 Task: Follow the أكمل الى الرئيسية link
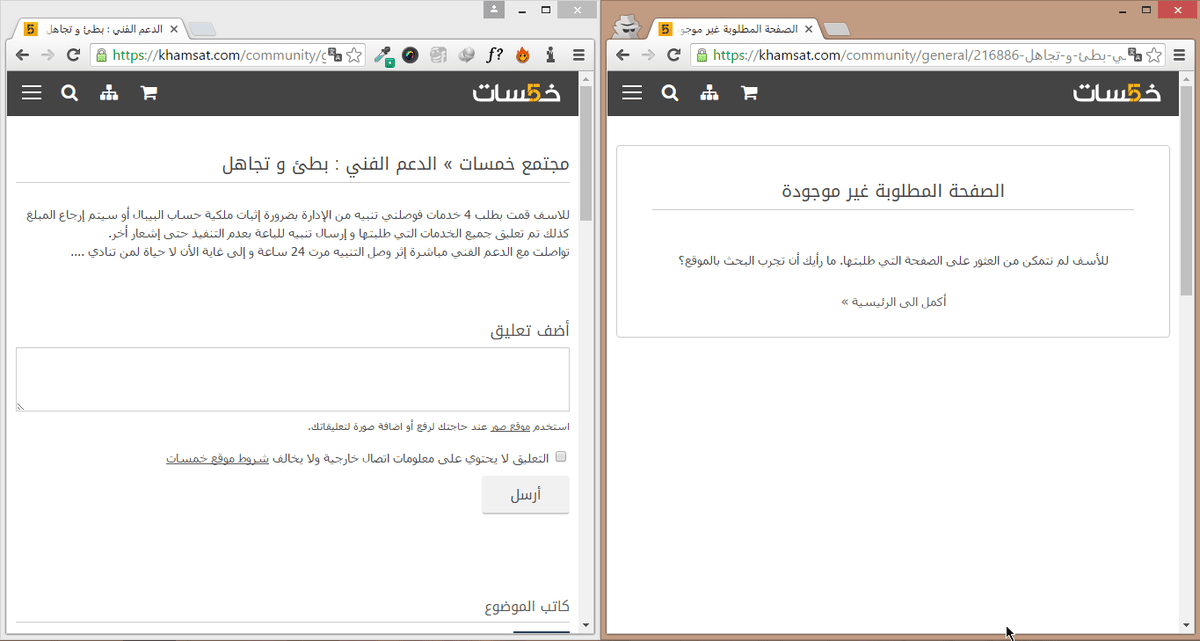[x=894, y=301]
